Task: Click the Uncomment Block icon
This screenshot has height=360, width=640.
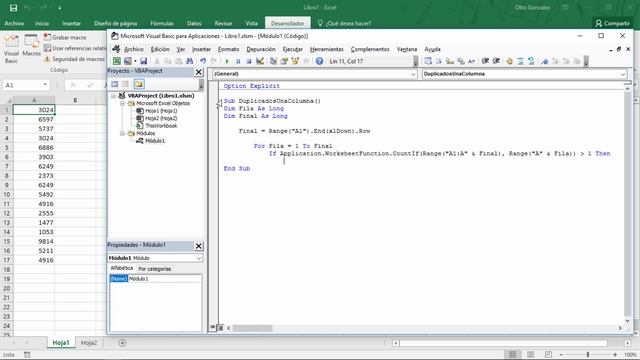Action: [531, 61]
